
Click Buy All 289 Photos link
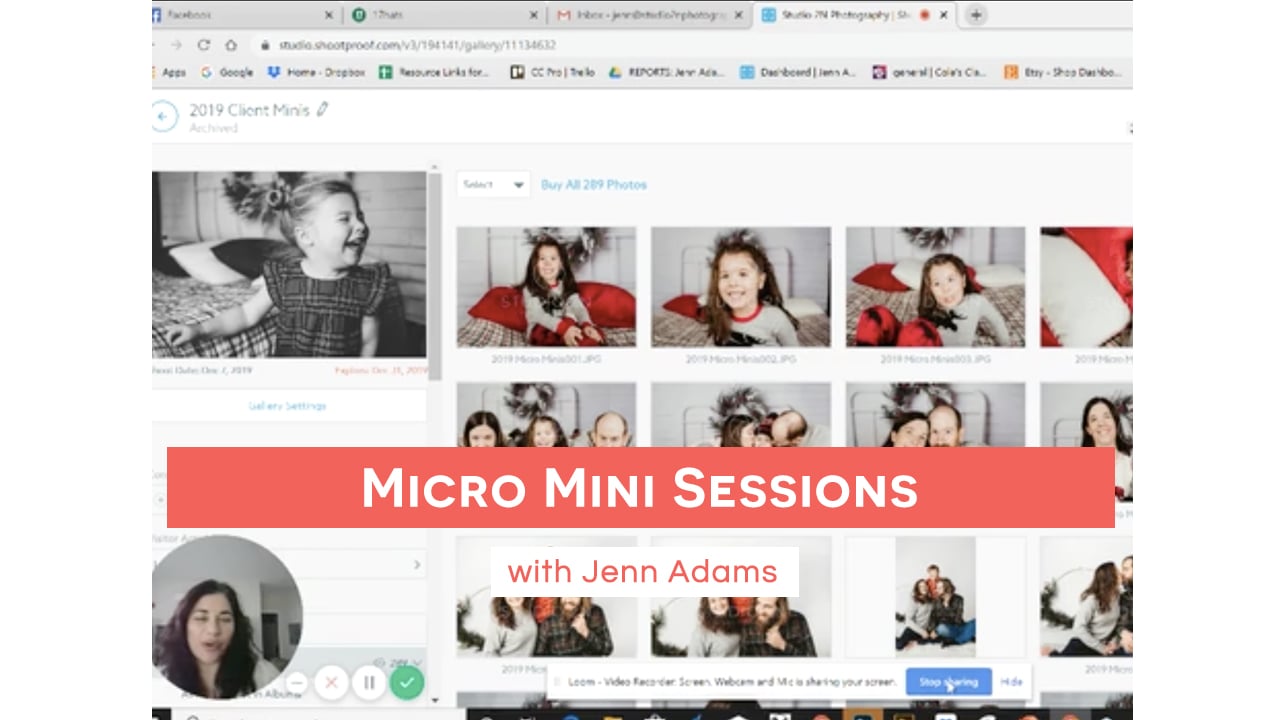pyautogui.click(x=594, y=185)
